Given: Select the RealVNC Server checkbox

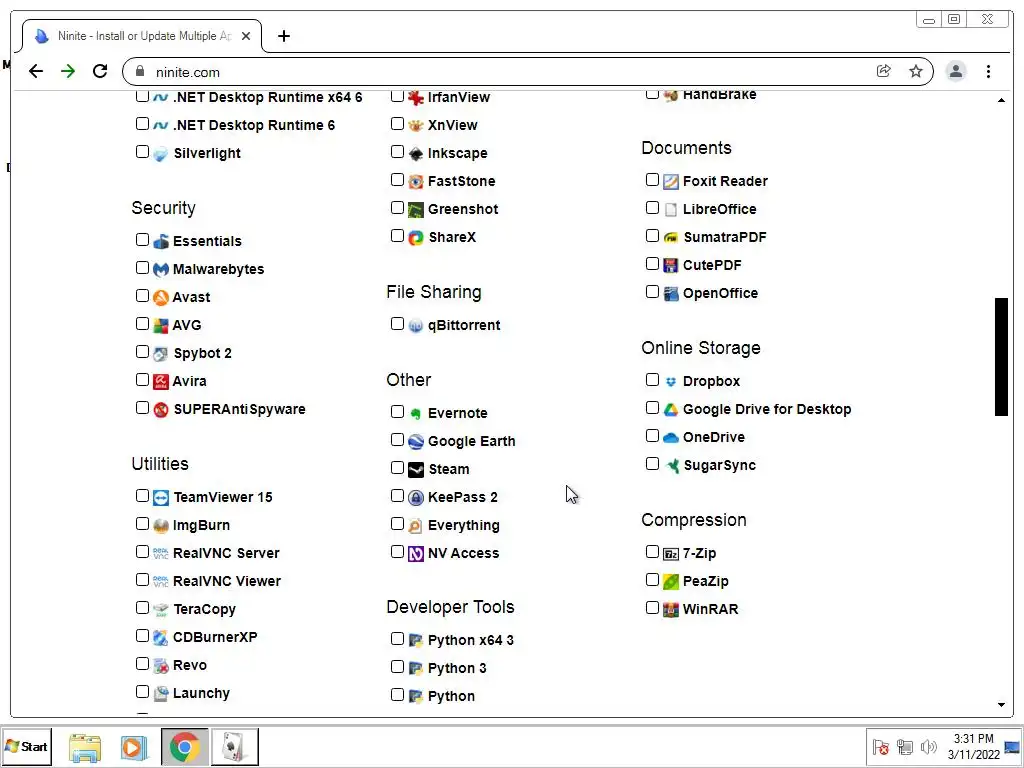Looking at the screenshot, I should 142,552.
